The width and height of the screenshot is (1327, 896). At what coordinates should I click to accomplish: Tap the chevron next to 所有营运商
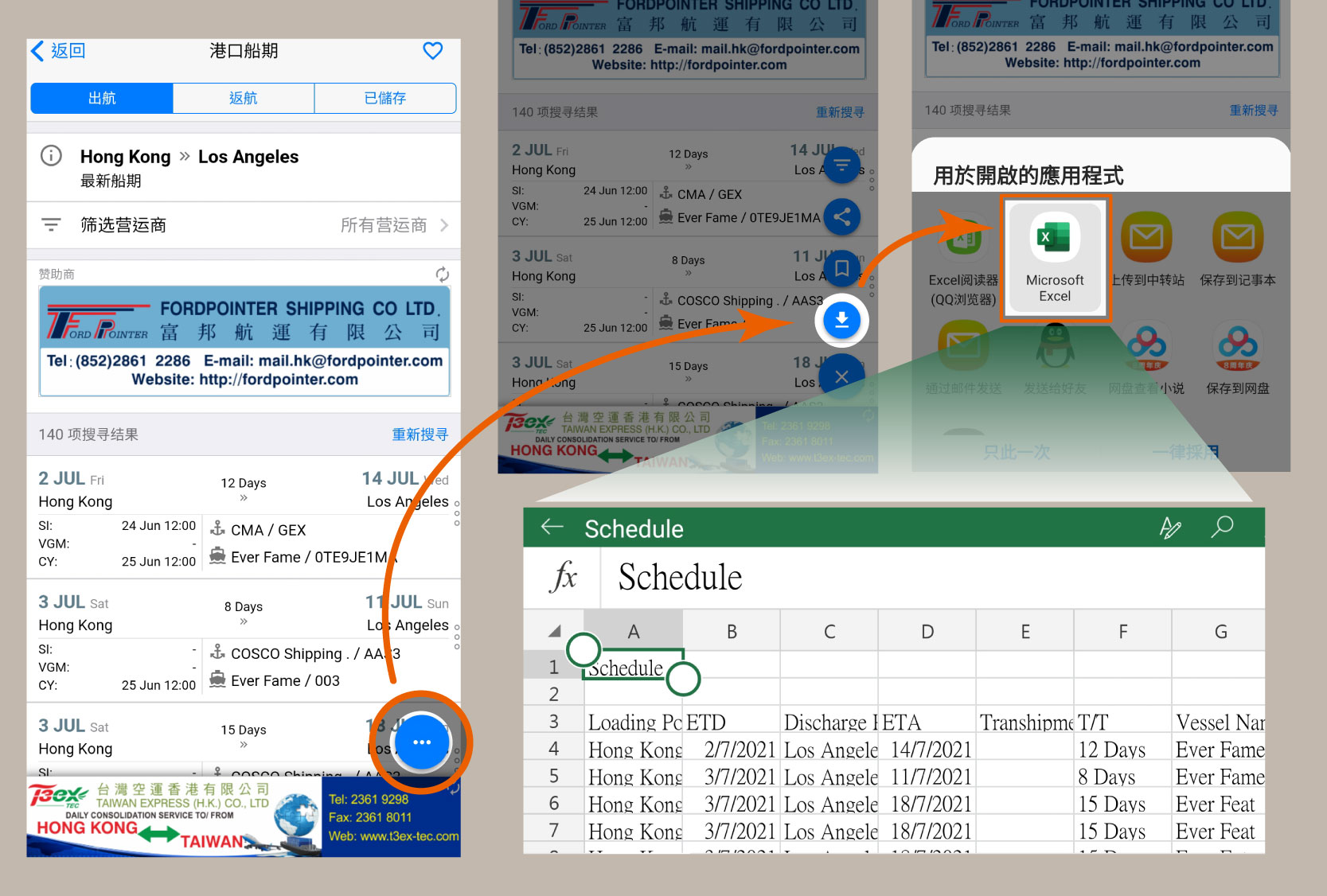pos(444,225)
